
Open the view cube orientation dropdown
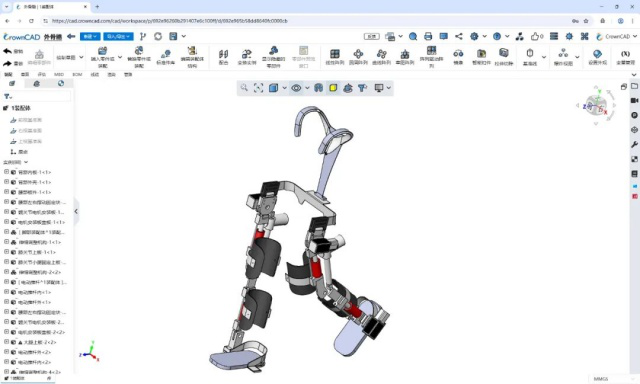tap(284, 88)
